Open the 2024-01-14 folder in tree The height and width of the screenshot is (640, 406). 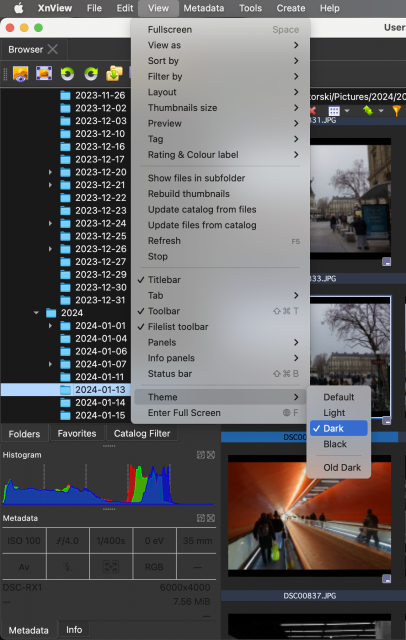[x=100, y=402]
